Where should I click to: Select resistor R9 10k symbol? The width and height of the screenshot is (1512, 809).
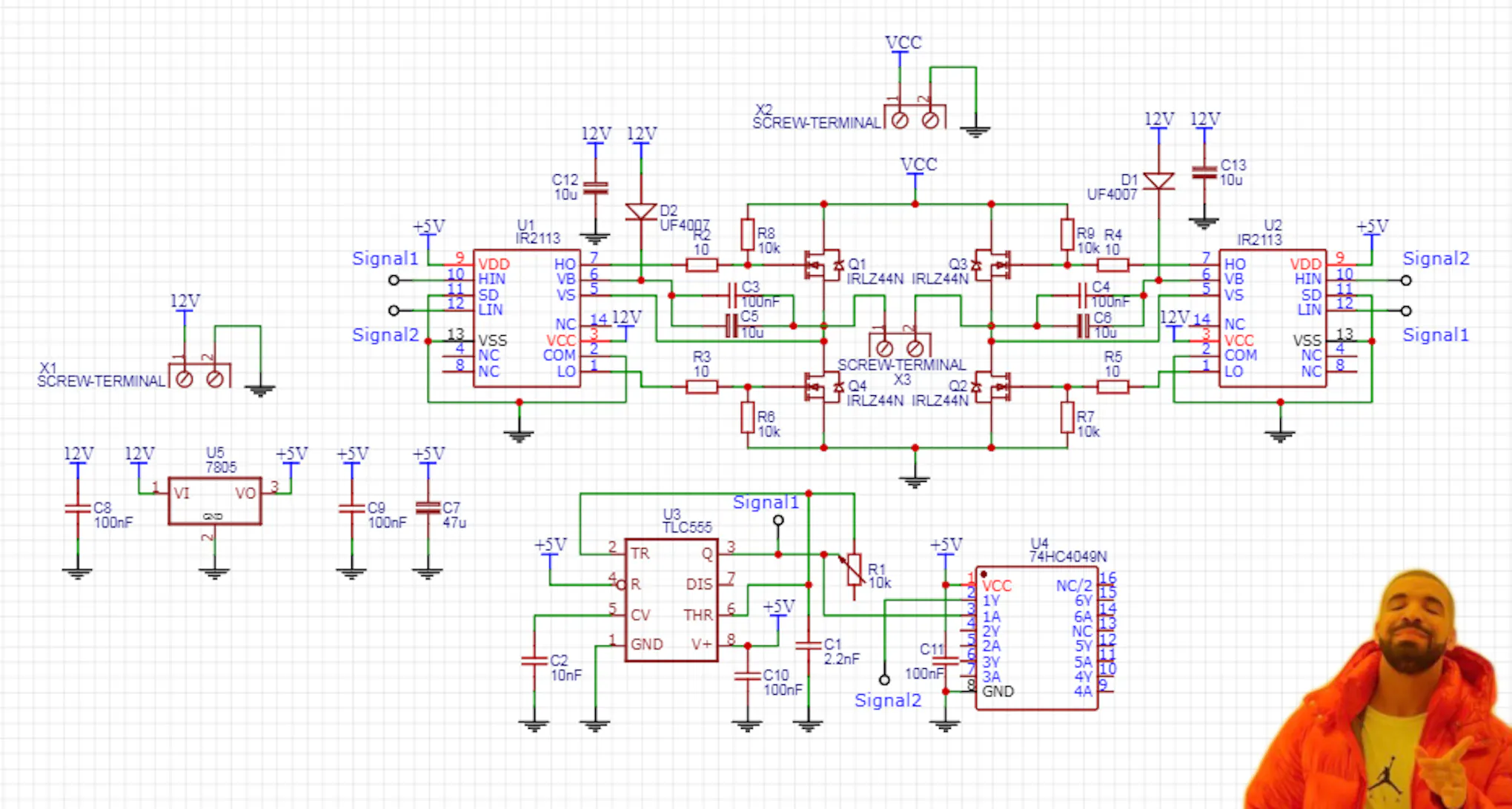pyautogui.click(x=1067, y=234)
